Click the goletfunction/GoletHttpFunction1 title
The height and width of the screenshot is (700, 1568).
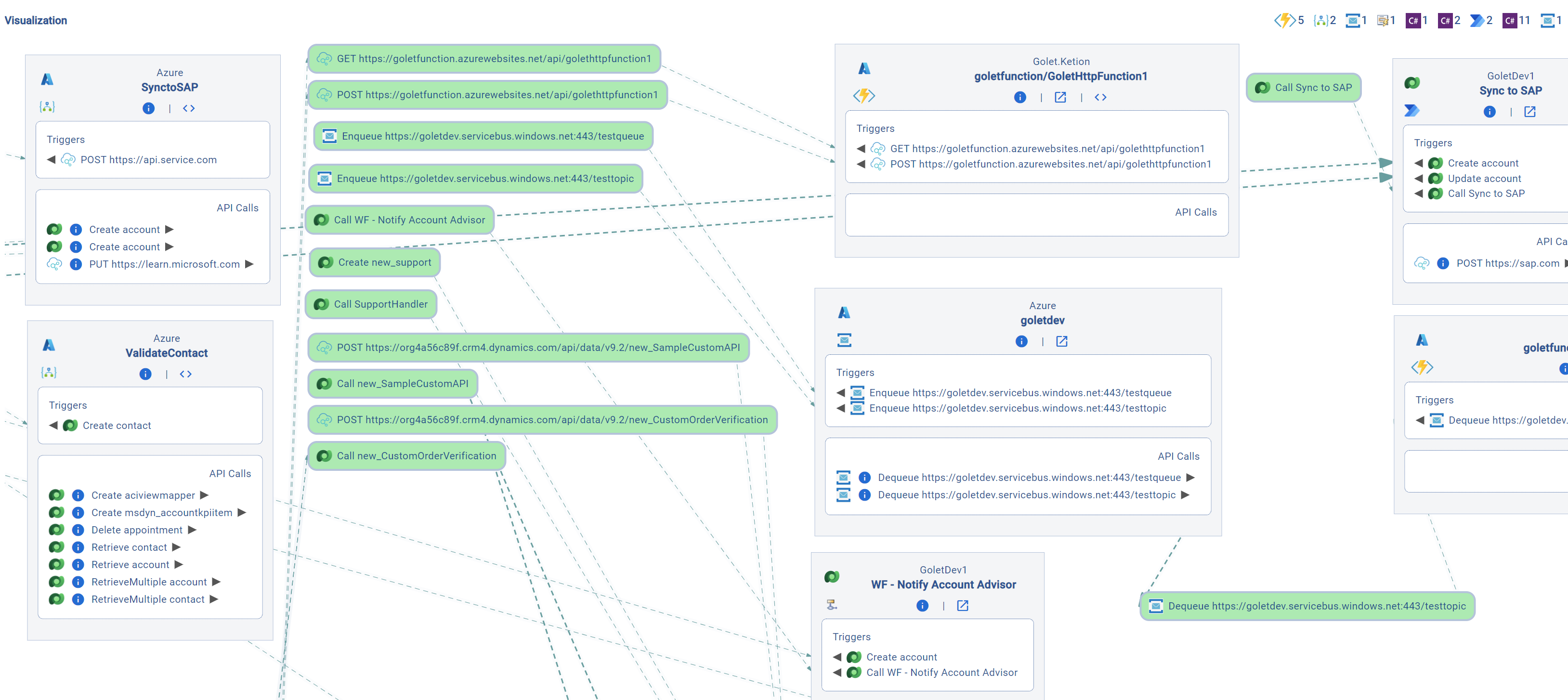click(1060, 76)
